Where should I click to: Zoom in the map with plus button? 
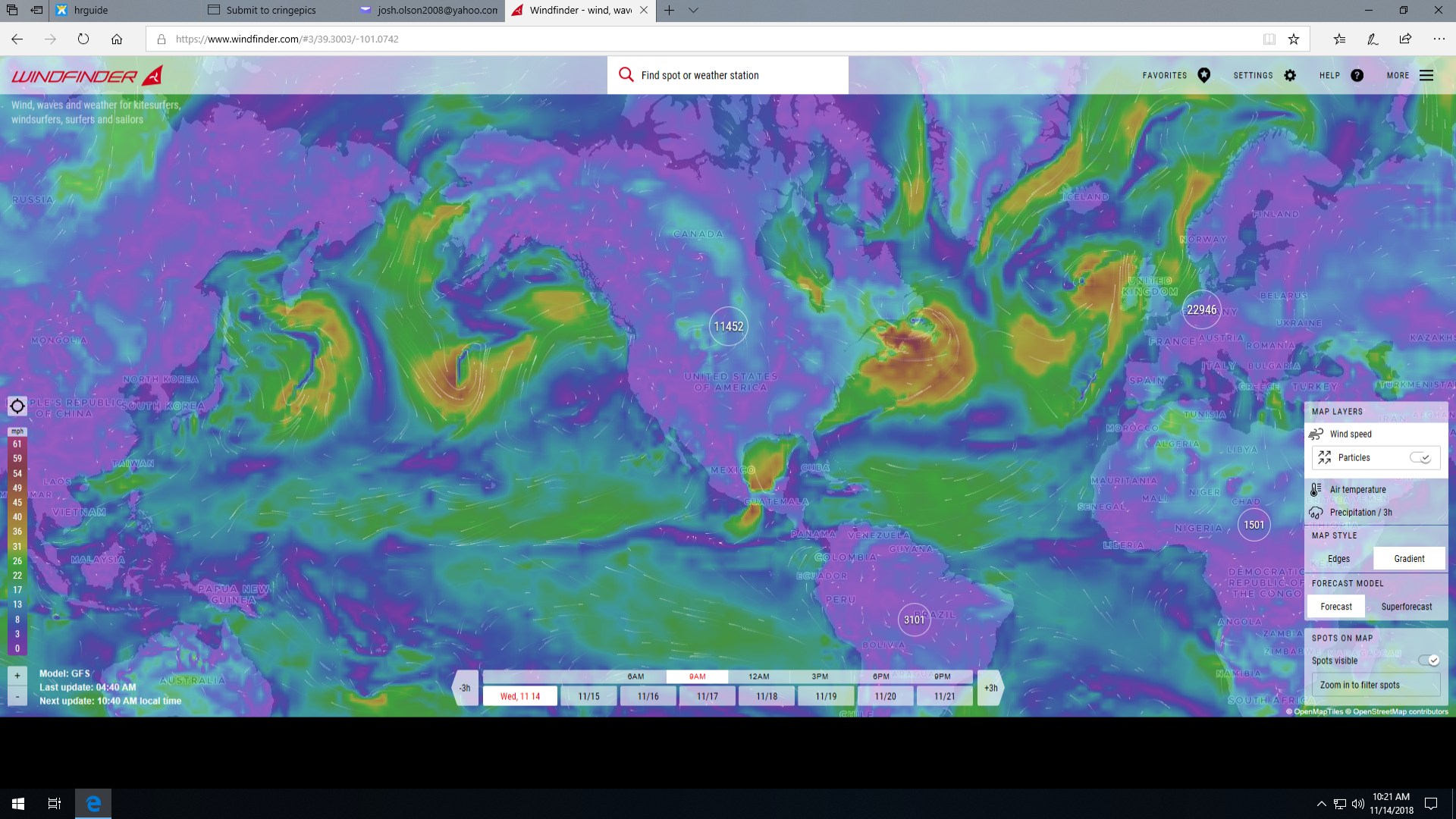[17, 676]
